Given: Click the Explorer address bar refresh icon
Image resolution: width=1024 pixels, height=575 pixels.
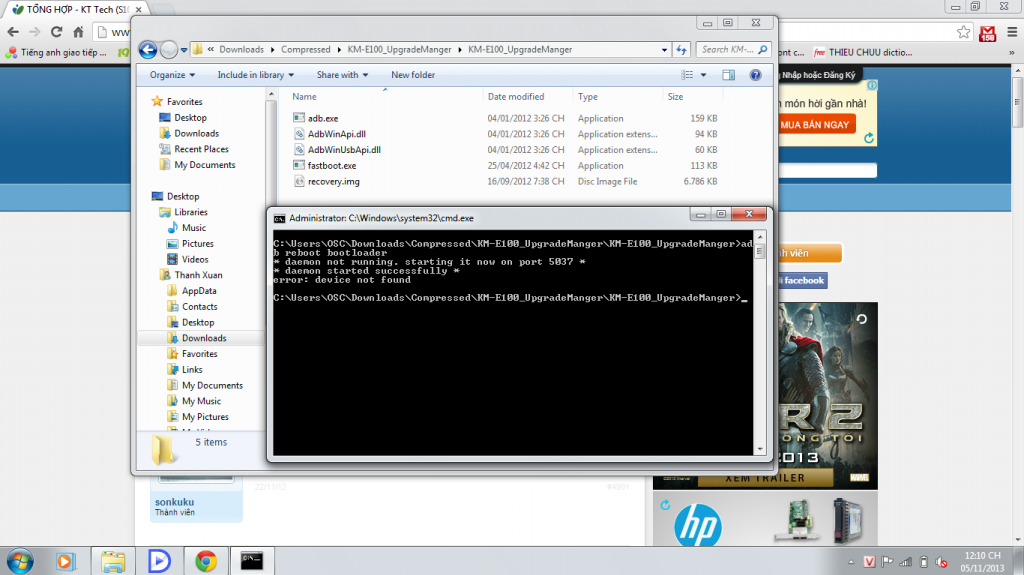Looking at the screenshot, I should (681, 49).
